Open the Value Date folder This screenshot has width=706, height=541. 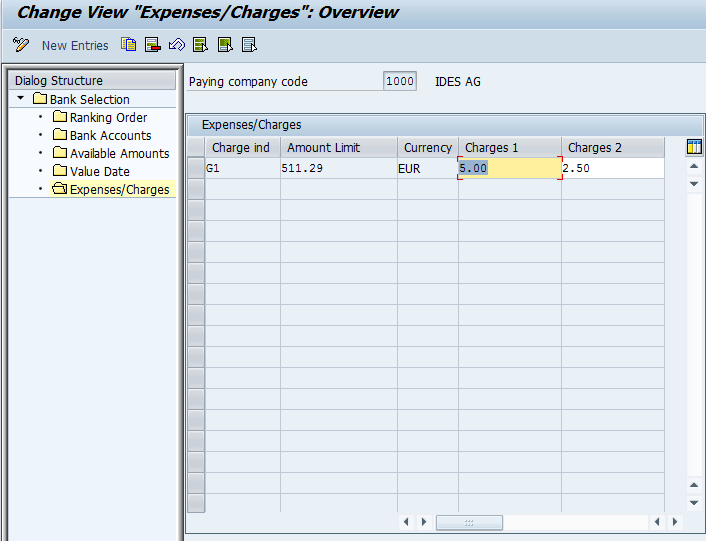point(99,171)
